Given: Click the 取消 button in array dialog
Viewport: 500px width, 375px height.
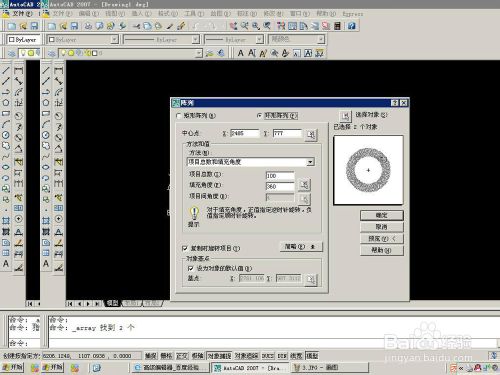Looking at the screenshot, I should click(x=382, y=227).
